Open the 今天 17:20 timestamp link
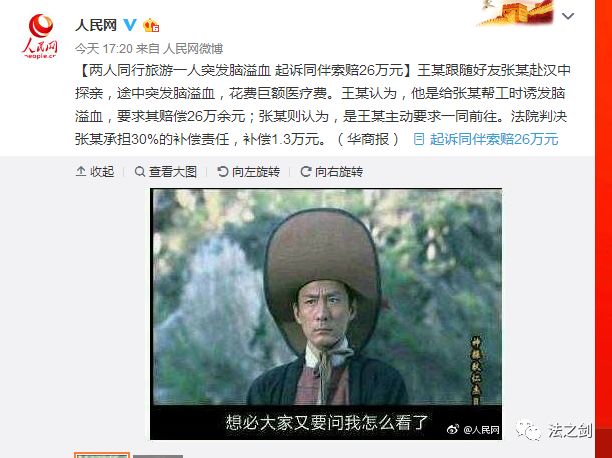612x458 pixels. [x=104, y=49]
